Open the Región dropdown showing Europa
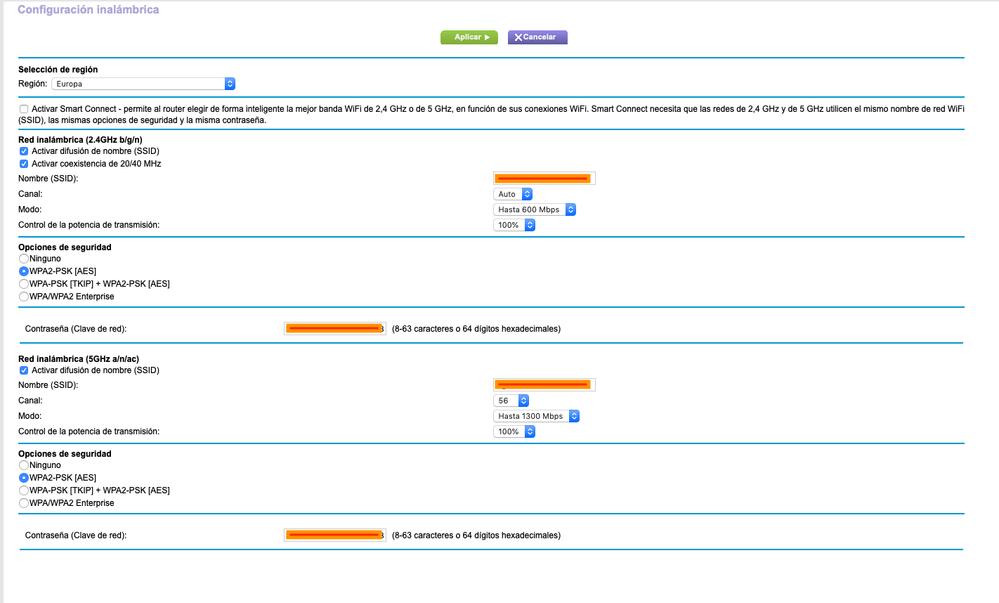 pos(143,84)
